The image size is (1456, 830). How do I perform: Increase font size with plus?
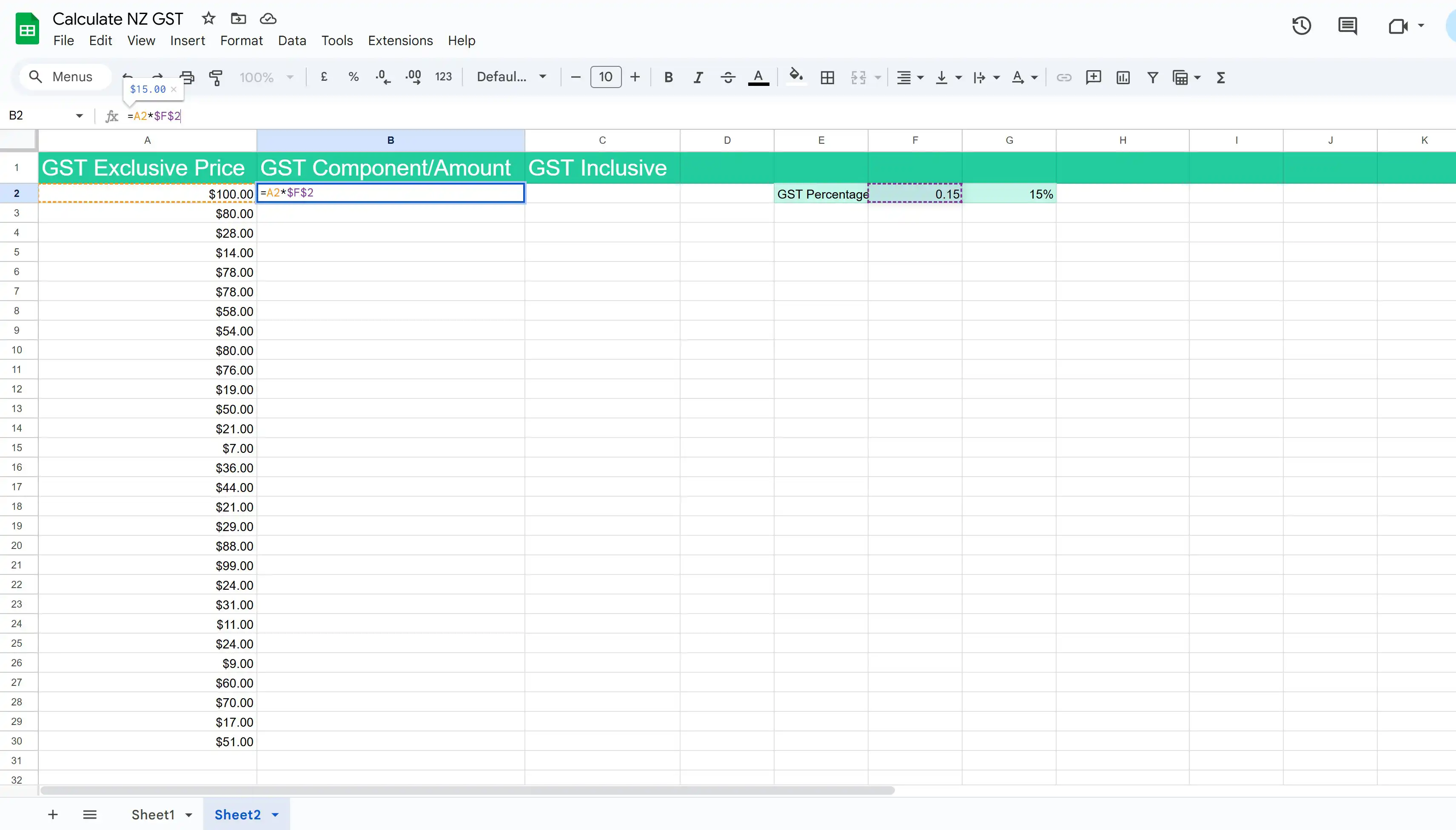(635, 77)
